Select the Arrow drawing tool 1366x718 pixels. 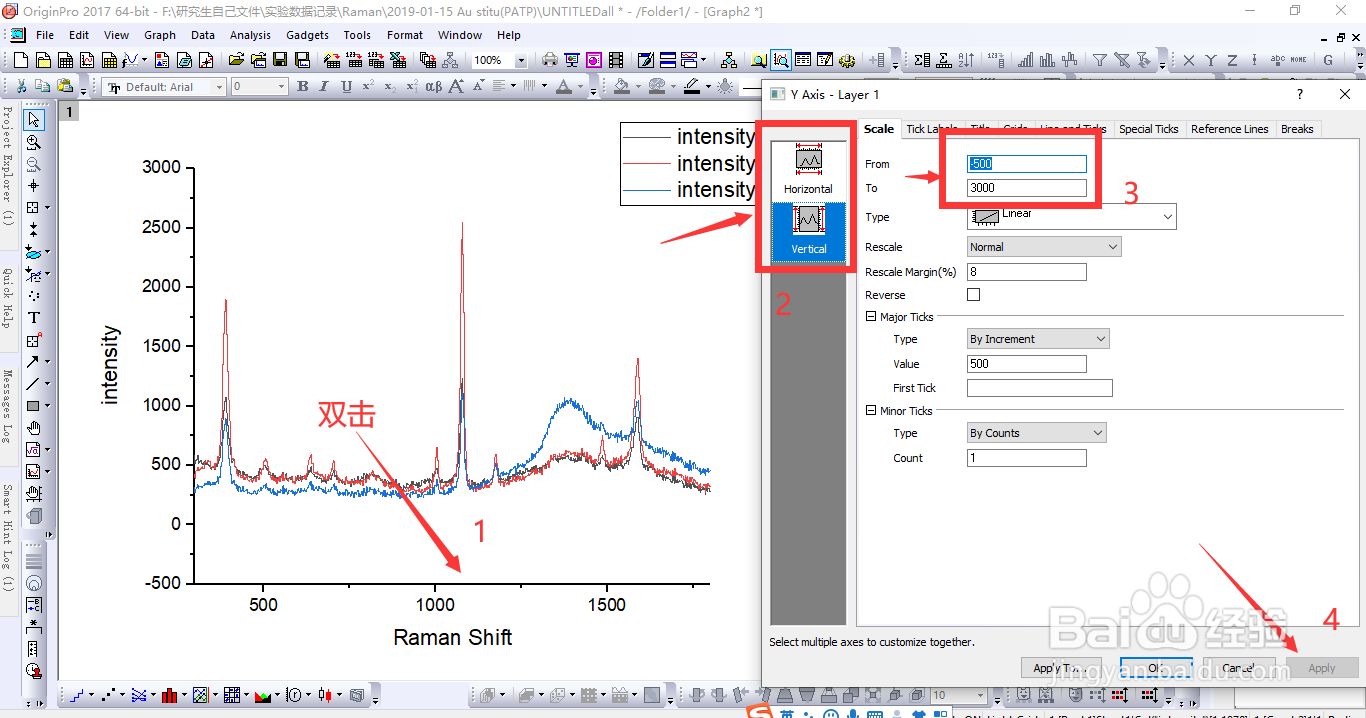(x=34, y=361)
